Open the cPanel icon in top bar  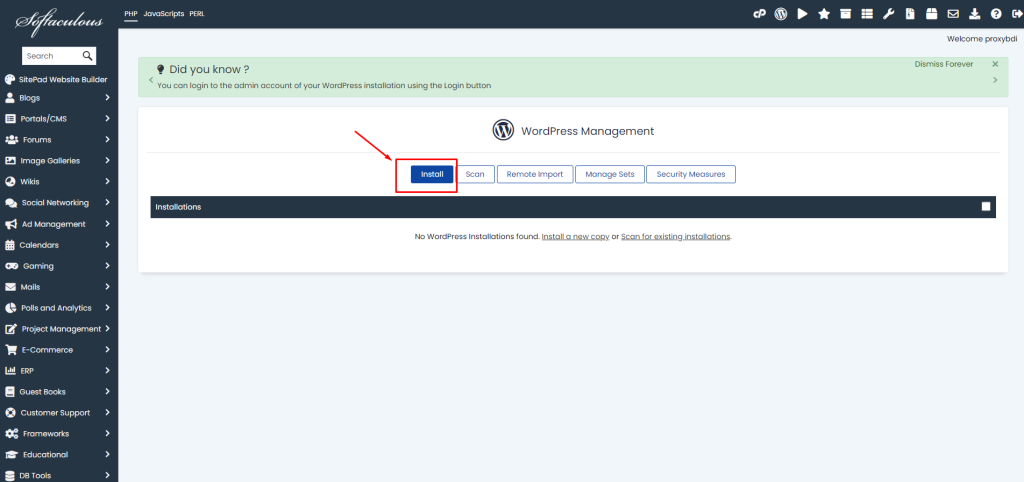(759, 14)
